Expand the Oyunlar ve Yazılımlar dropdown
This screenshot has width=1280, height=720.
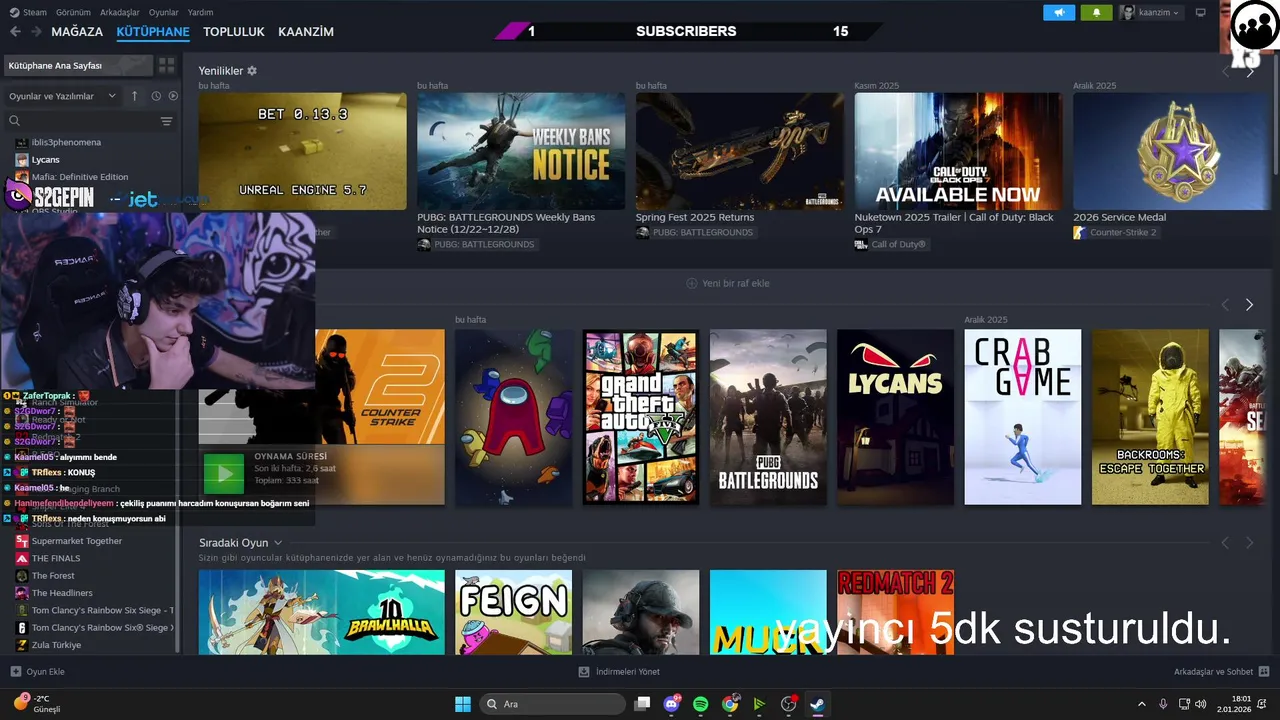62,96
